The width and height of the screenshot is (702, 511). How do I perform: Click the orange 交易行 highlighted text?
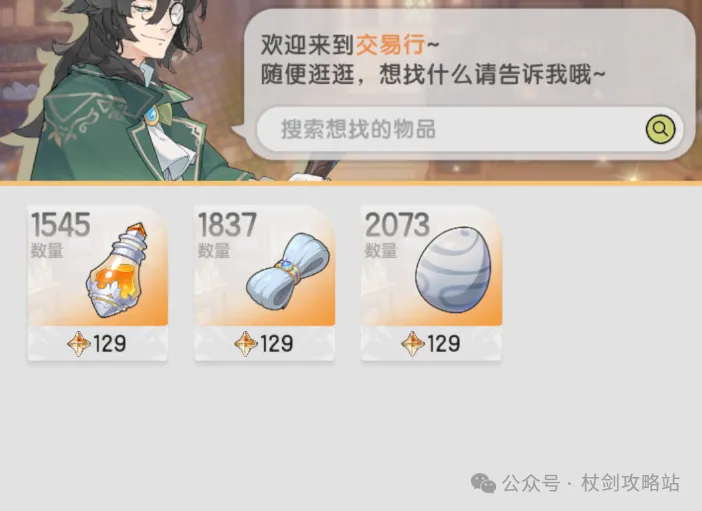click(x=390, y=45)
